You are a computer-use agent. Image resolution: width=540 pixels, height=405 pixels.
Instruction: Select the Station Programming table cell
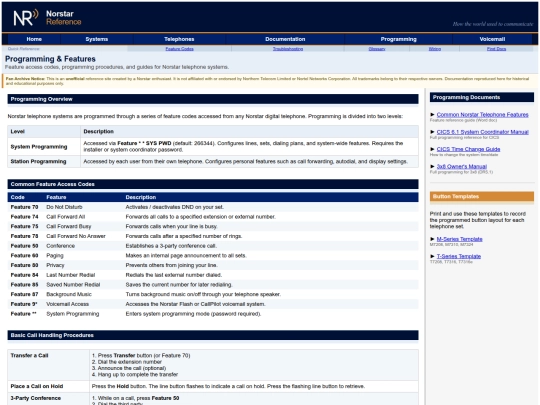[x=44, y=162]
